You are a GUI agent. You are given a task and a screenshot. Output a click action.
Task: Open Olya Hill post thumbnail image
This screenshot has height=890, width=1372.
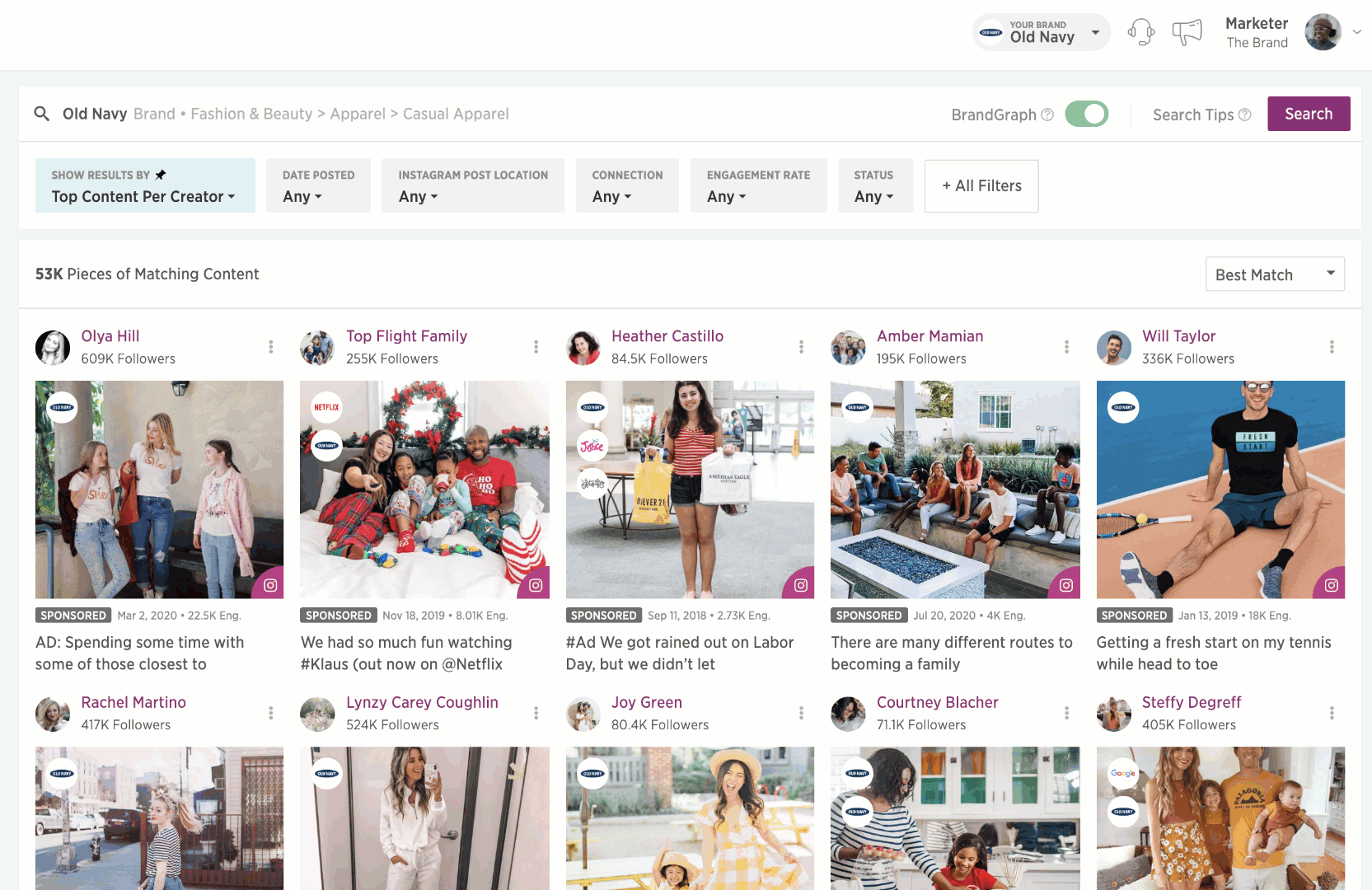click(x=159, y=489)
